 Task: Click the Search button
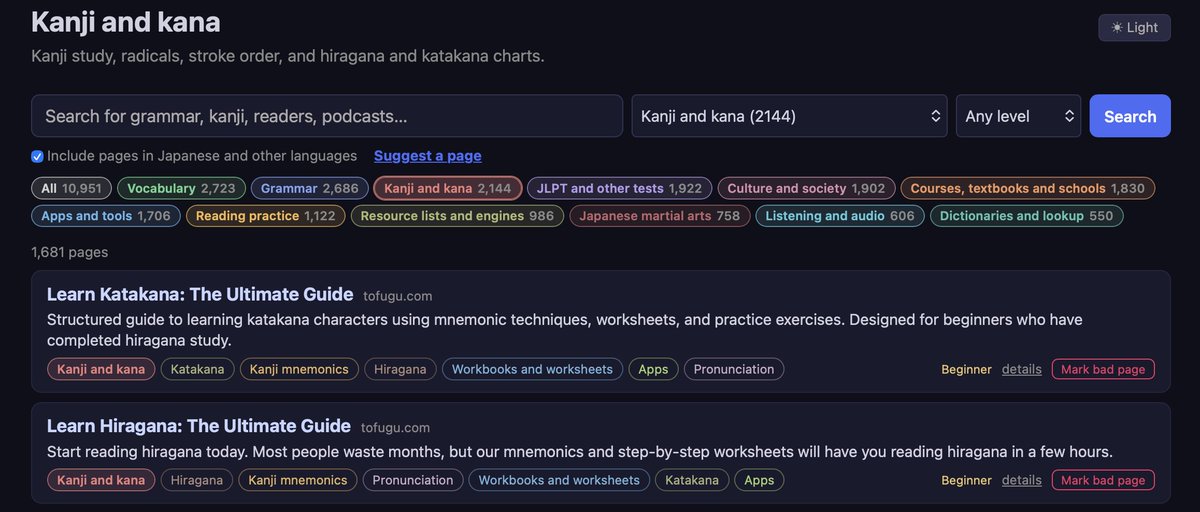pyautogui.click(x=1130, y=116)
